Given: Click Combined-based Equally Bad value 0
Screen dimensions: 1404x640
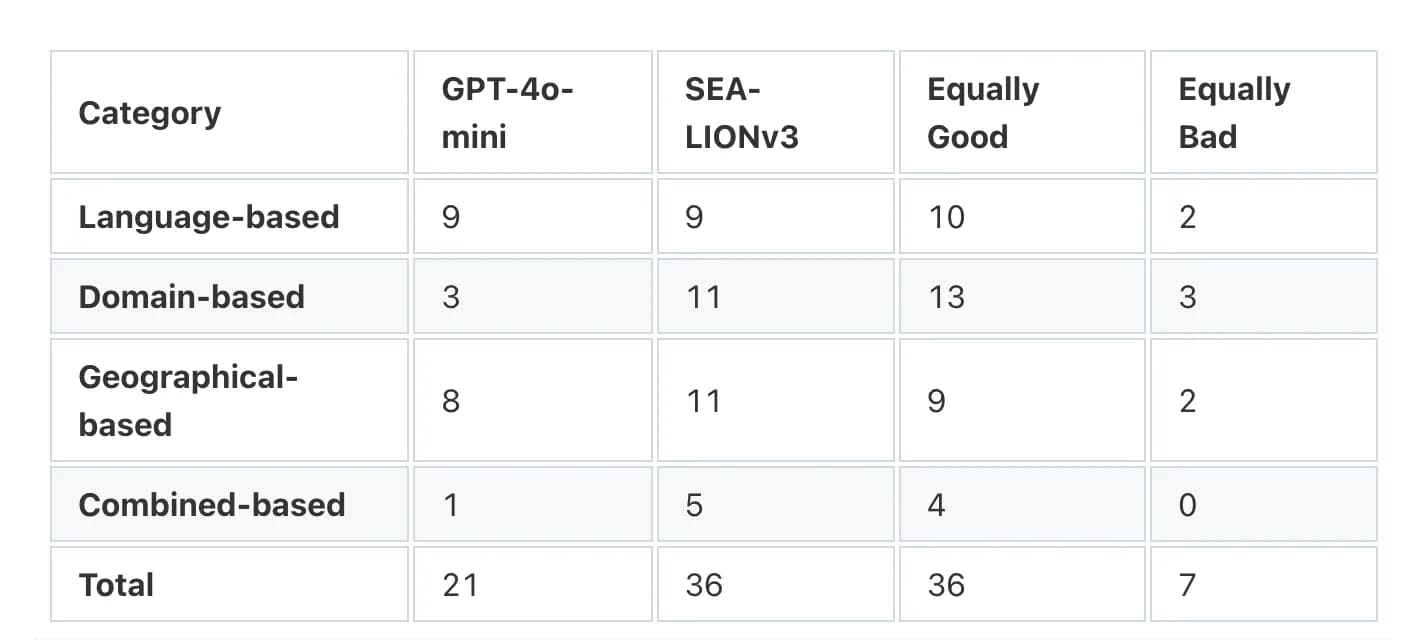Looking at the screenshot, I should pyautogui.click(x=1188, y=505).
